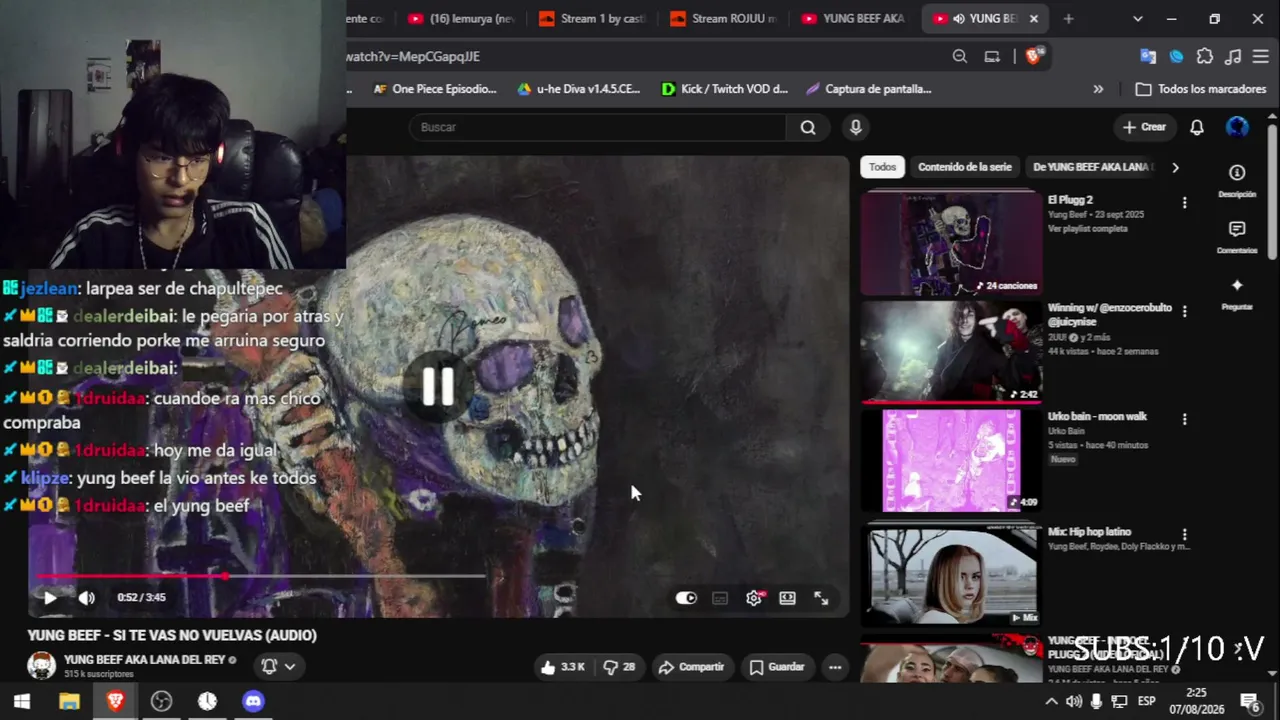Open a new browser tab
The height and width of the screenshot is (720, 1280).
[1068, 18]
